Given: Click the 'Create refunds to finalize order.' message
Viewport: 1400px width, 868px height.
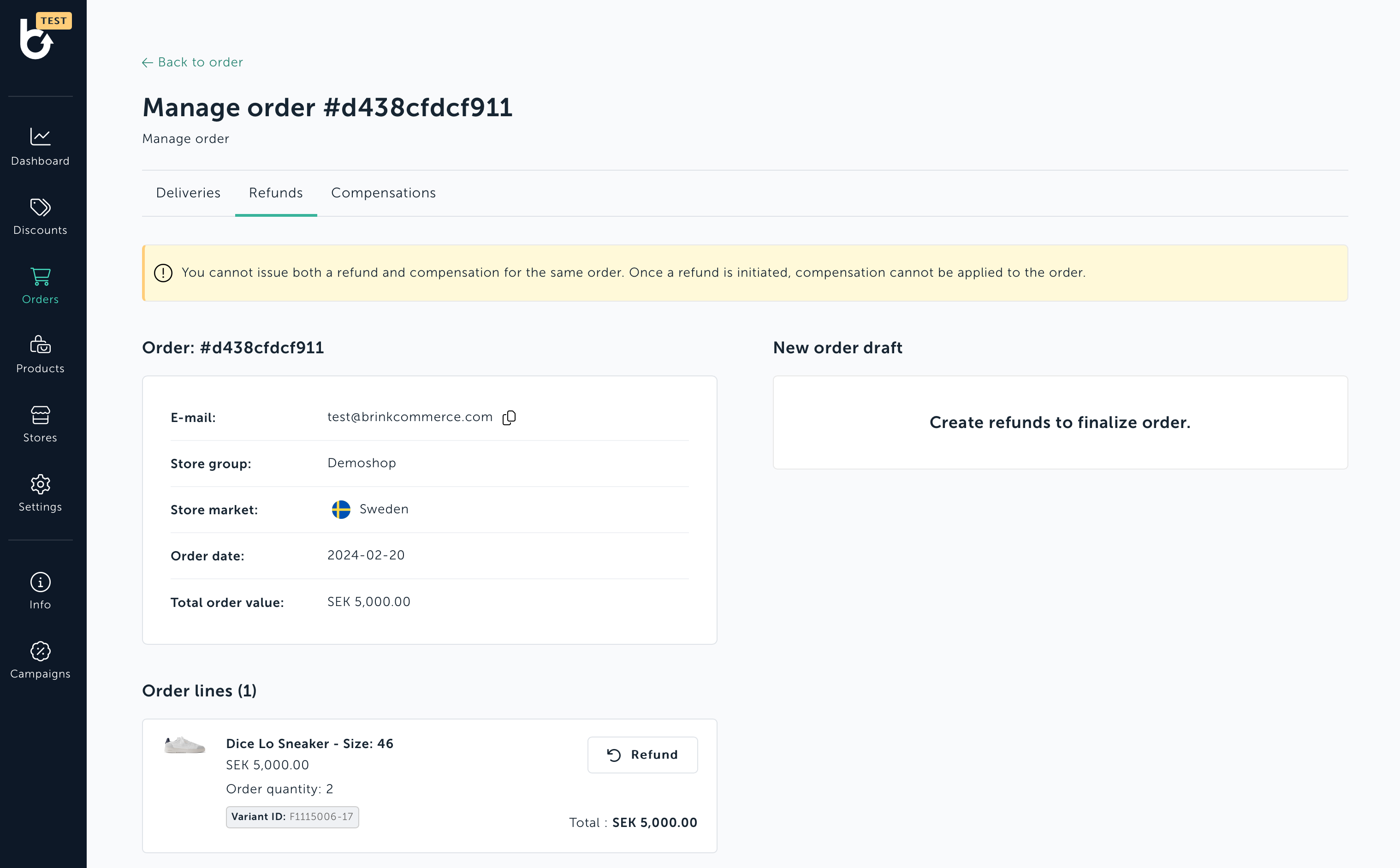Looking at the screenshot, I should pos(1060,422).
